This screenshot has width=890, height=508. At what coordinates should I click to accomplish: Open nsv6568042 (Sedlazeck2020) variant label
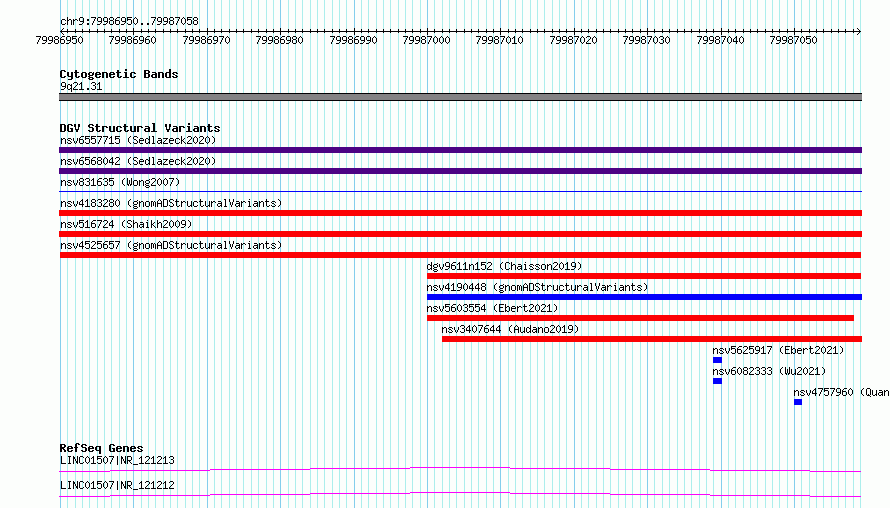point(138,161)
